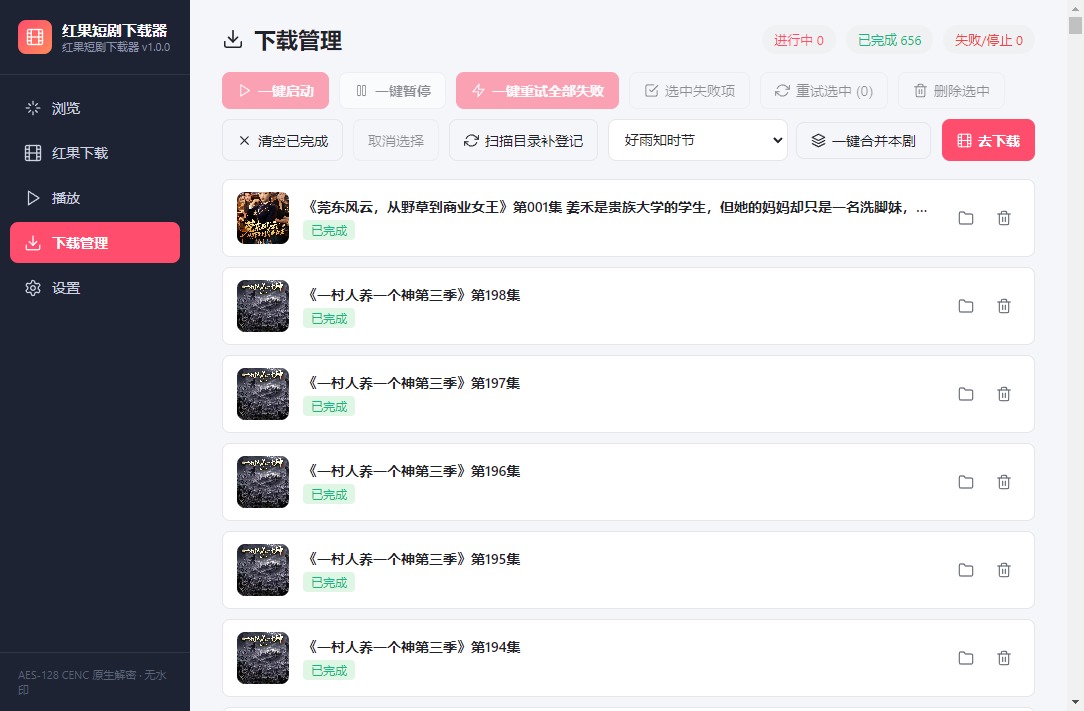Delete the 第197集 download
1084x711 pixels.
pyautogui.click(x=1004, y=394)
